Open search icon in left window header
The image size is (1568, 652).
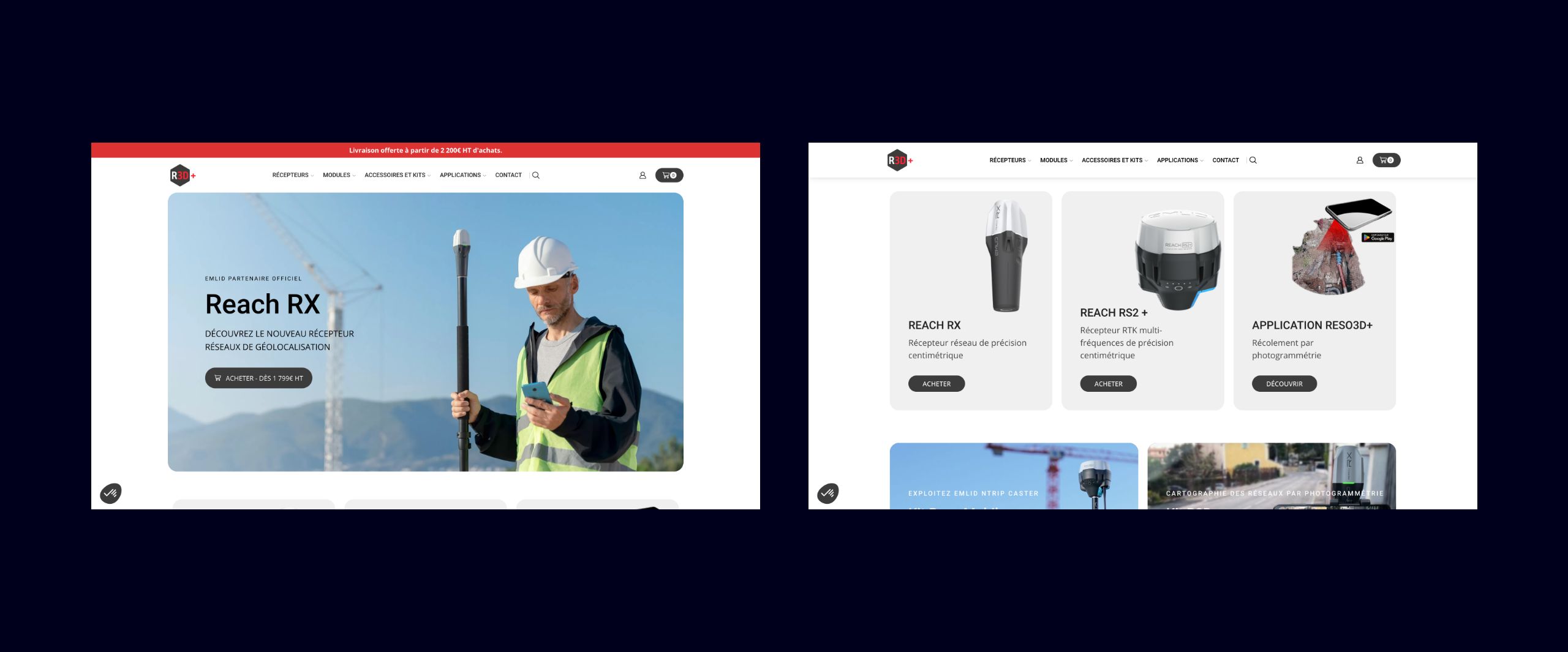click(x=536, y=175)
